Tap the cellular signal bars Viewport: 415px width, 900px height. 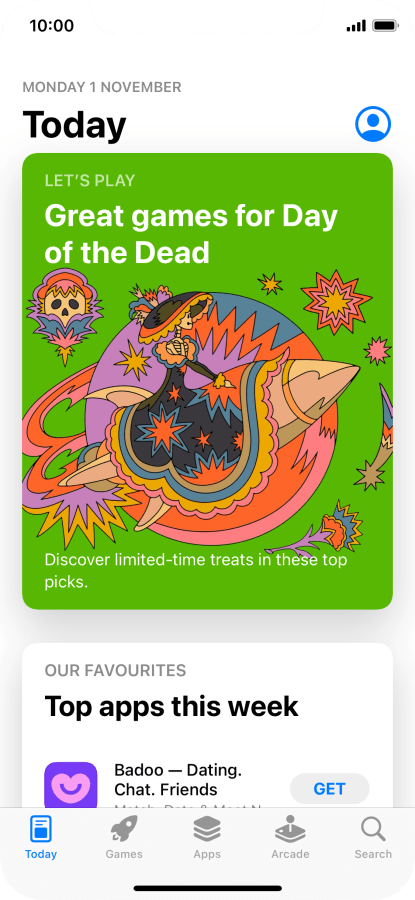[356, 26]
